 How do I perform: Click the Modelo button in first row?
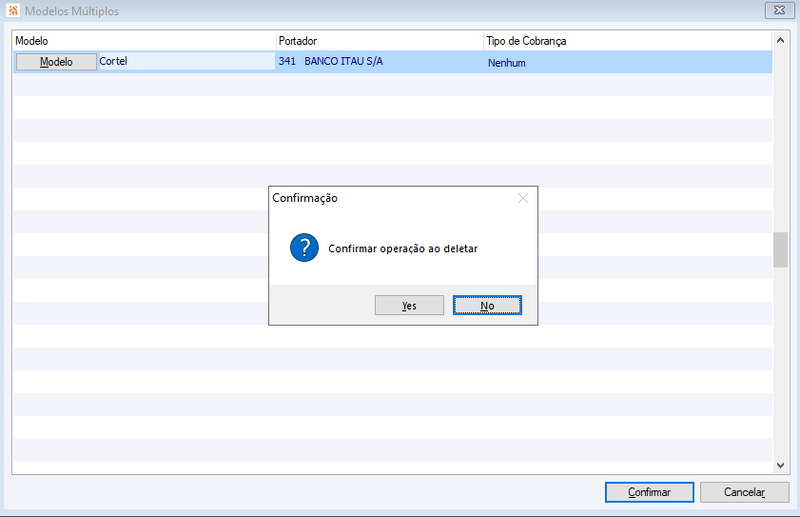tap(56, 62)
